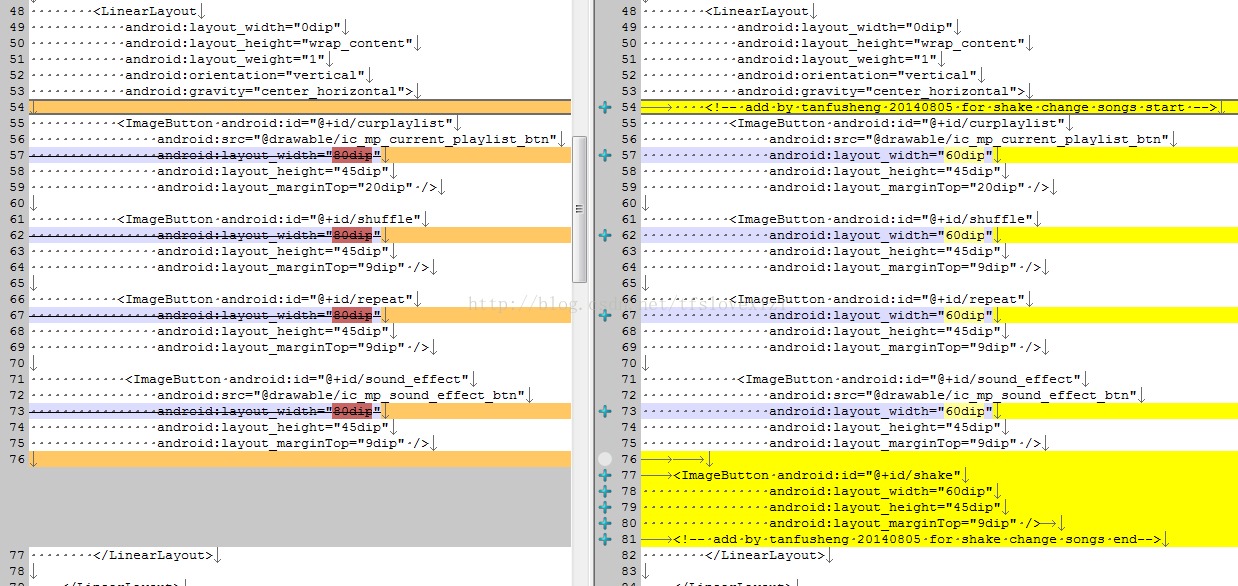Screen dimensions: 1238x586
Task: Click the plus marker beside right line 73
Action: pos(604,411)
